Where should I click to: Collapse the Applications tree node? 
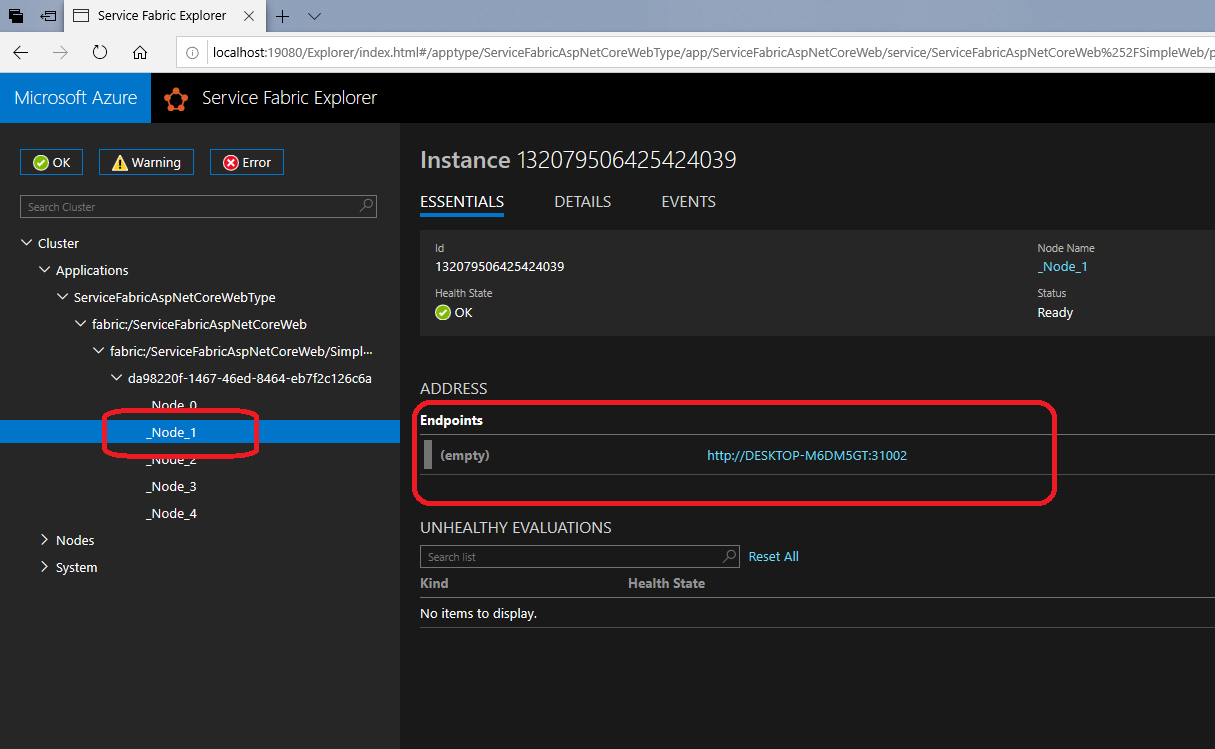pos(44,270)
